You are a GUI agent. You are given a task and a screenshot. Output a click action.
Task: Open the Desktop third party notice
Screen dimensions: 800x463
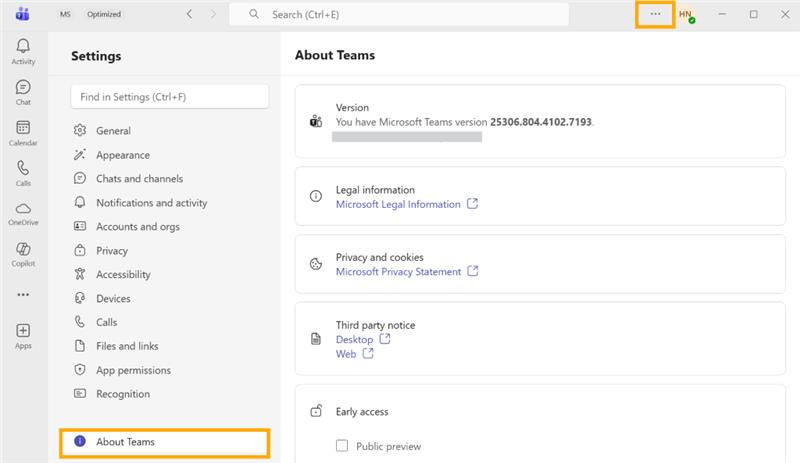coord(354,340)
